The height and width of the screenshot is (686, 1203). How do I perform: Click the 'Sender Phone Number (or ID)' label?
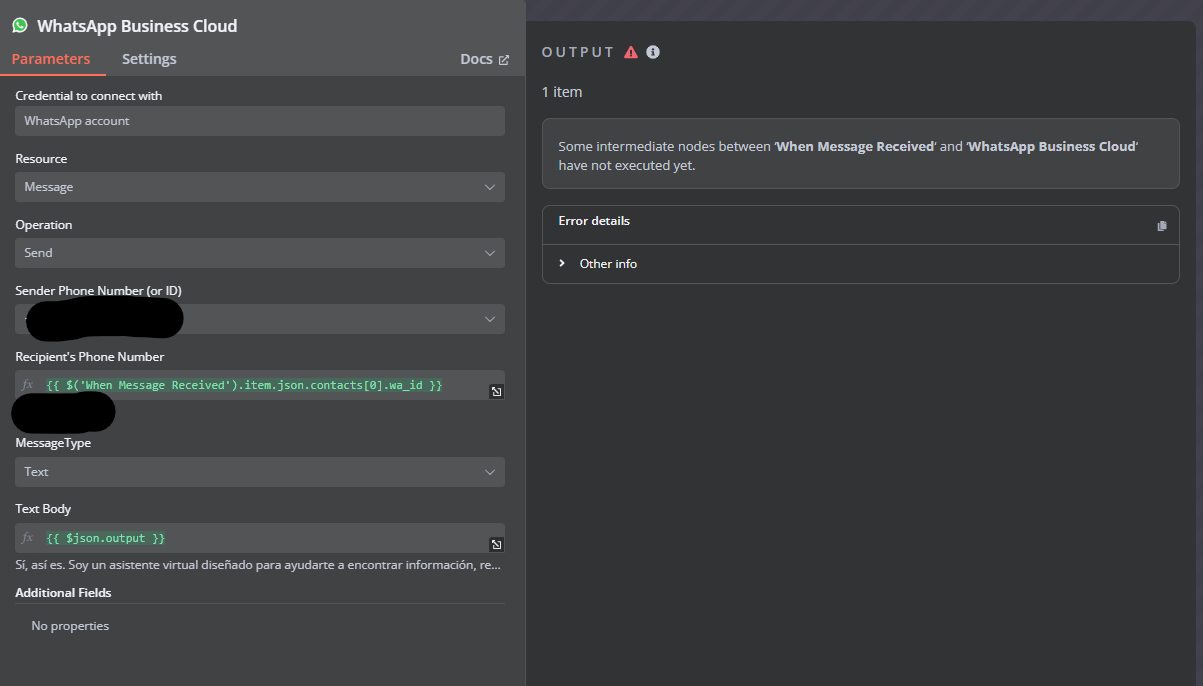(x=98, y=291)
